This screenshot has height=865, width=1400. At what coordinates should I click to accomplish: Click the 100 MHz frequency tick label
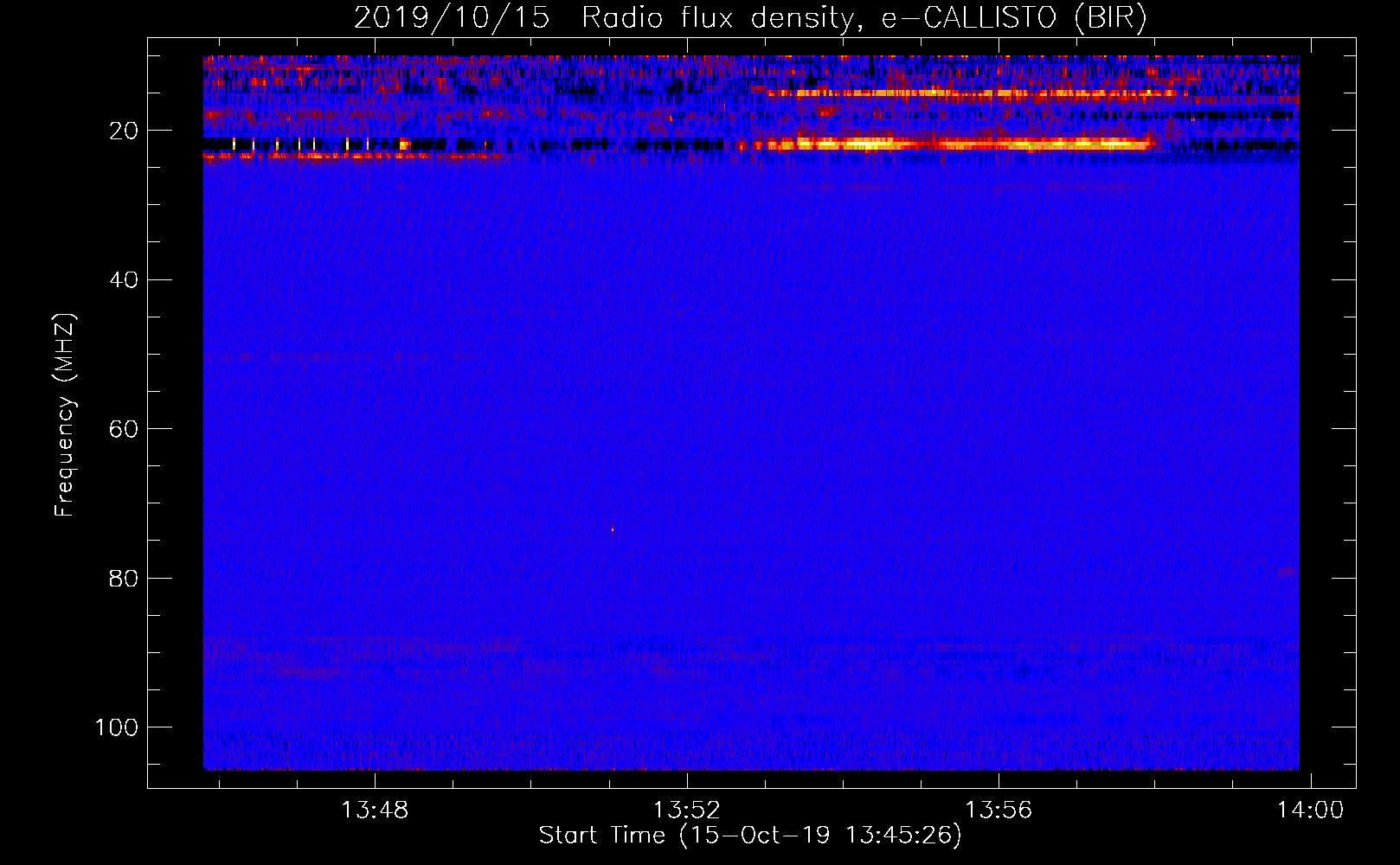click(x=117, y=727)
